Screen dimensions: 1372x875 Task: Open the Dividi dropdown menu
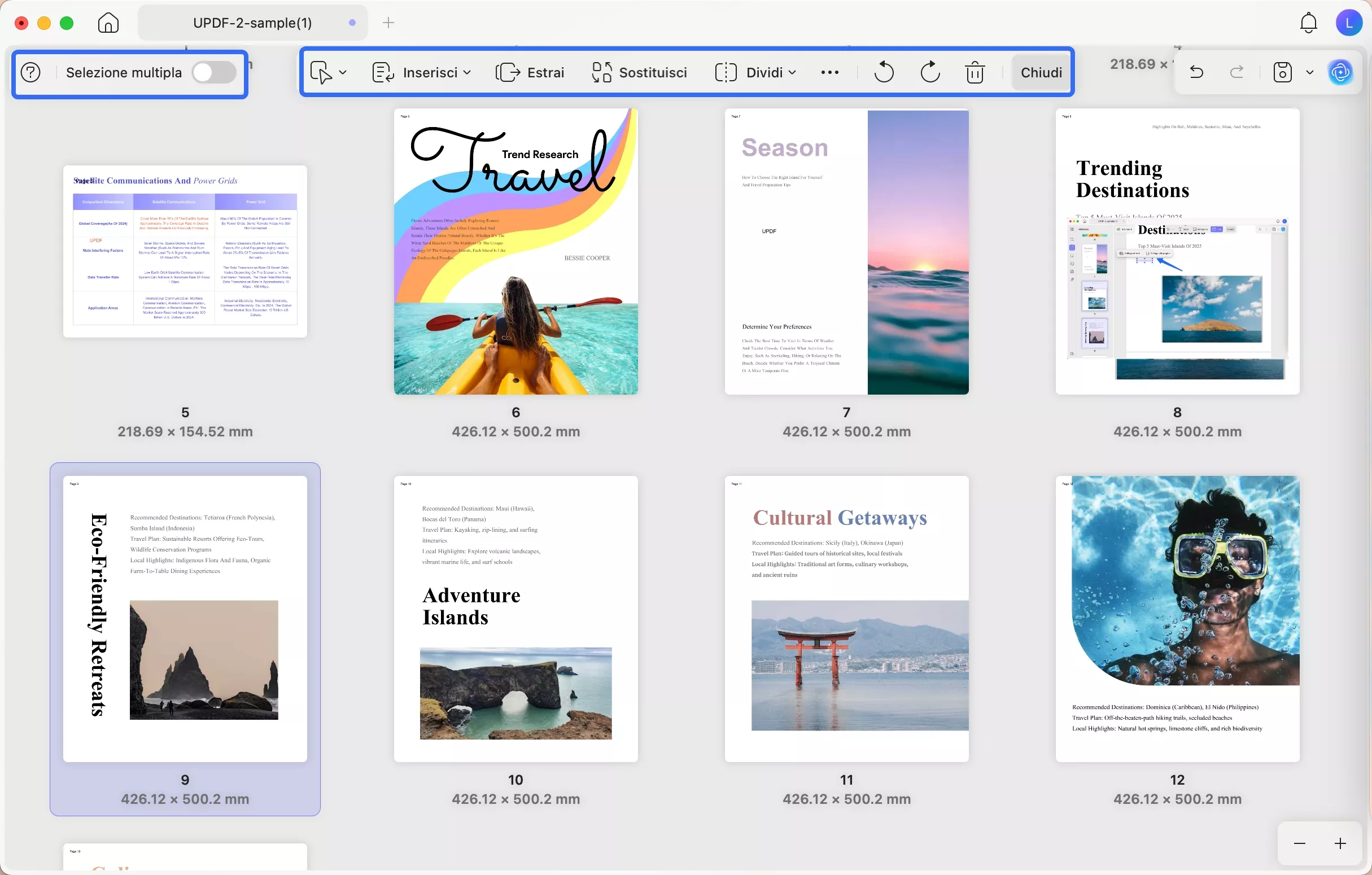[793, 72]
